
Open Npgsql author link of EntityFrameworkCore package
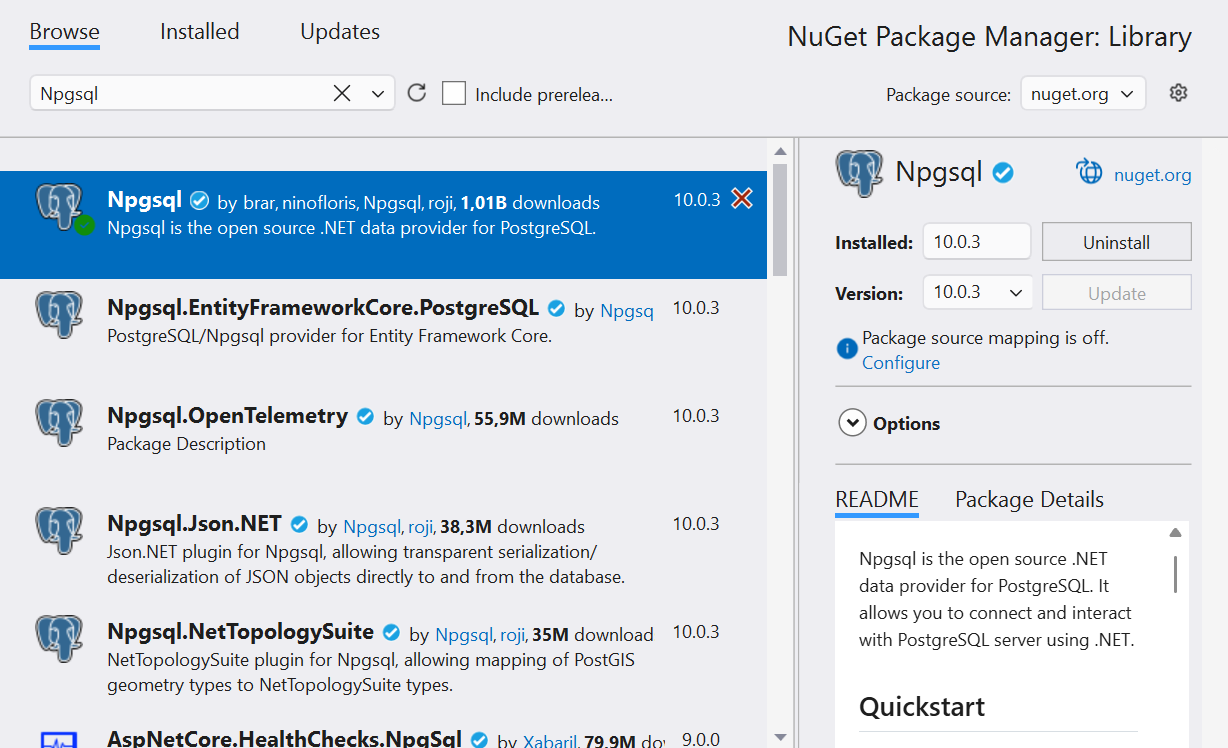tap(627, 311)
